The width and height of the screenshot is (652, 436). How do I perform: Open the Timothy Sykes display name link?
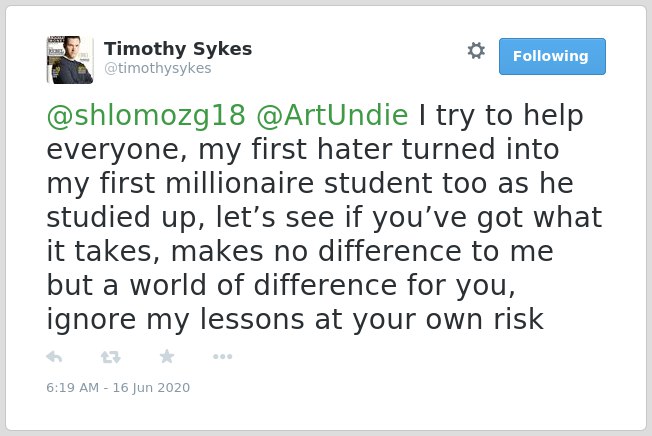(178, 49)
